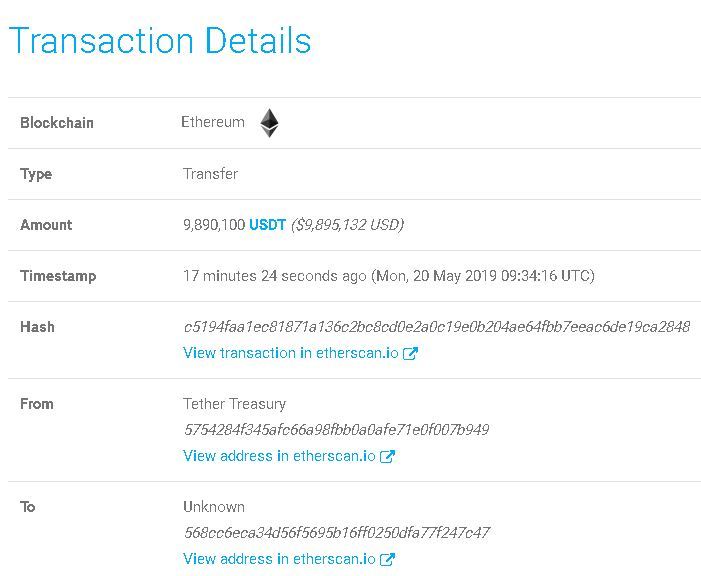This screenshot has height=576, width=701.
Task: Click external-link icon beside View transaction
Action: (410, 353)
